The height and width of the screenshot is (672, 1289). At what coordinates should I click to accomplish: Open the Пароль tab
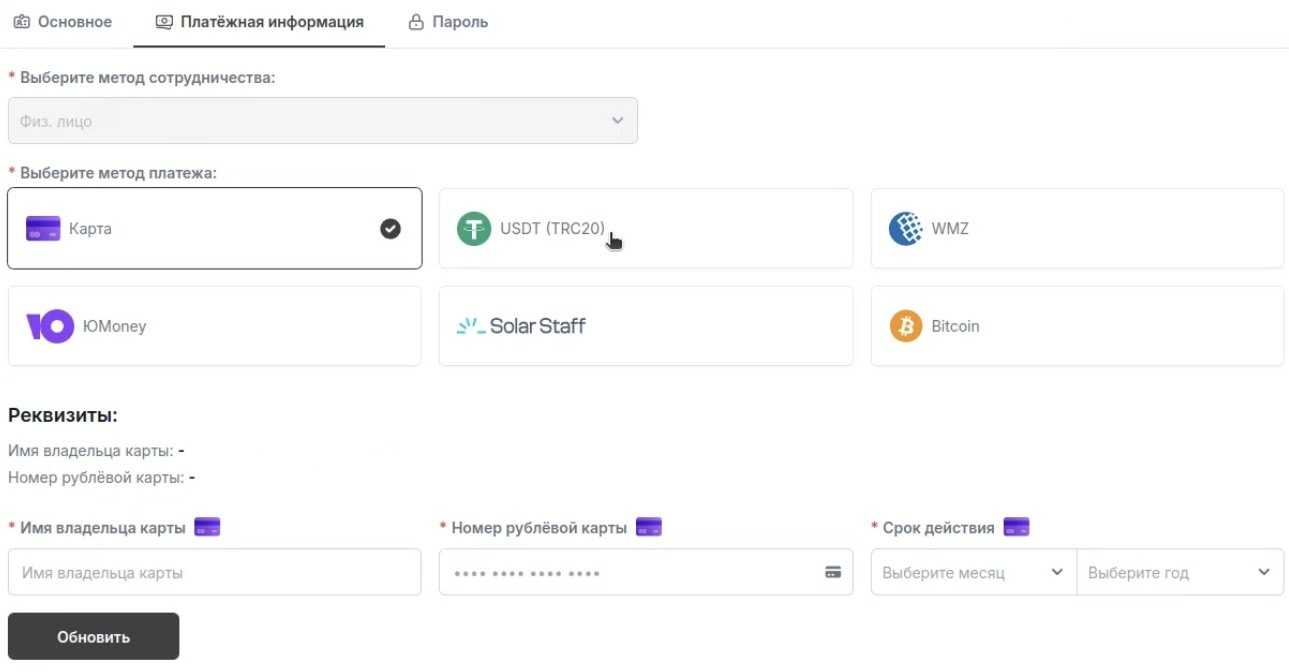coord(449,22)
